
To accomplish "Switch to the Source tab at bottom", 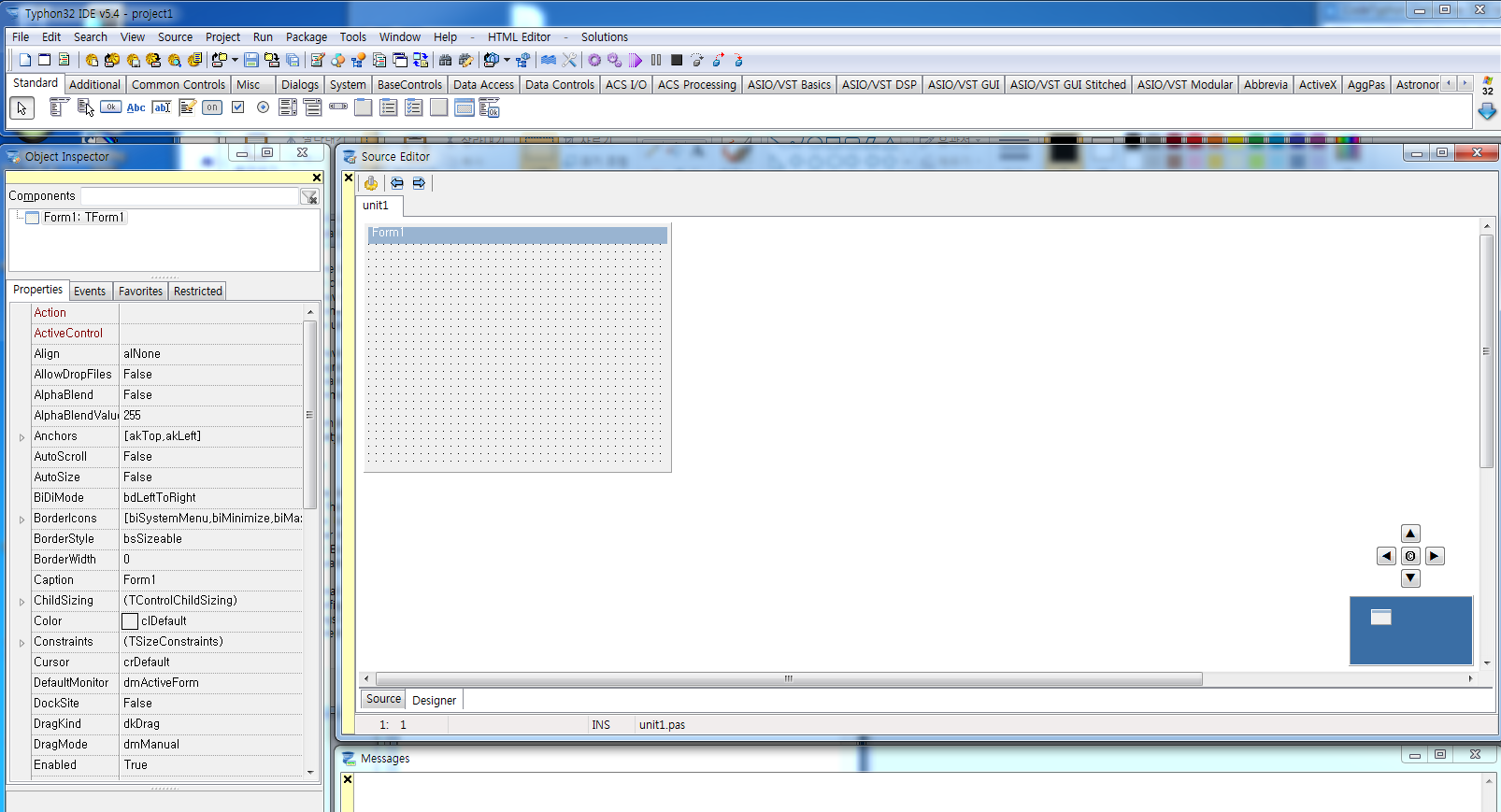I will tap(383, 699).
